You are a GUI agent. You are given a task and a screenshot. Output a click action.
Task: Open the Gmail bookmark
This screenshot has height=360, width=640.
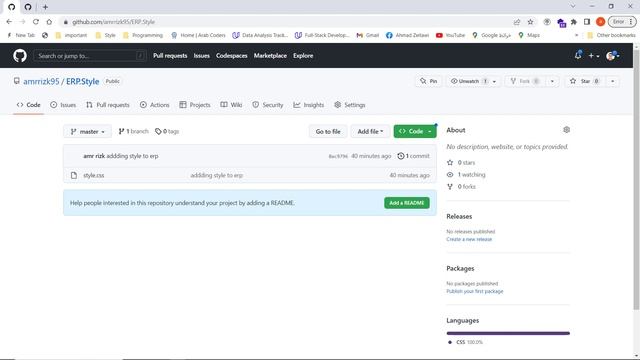point(367,35)
